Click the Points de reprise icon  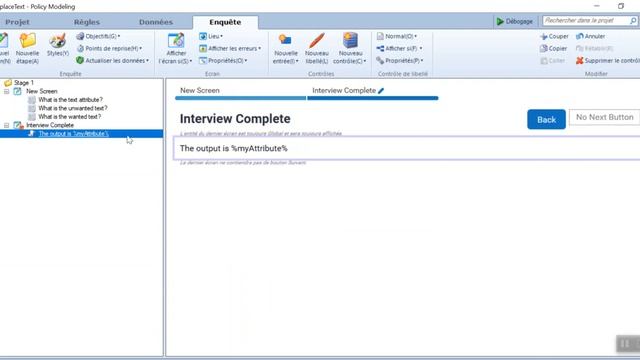(x=80, y=48)
